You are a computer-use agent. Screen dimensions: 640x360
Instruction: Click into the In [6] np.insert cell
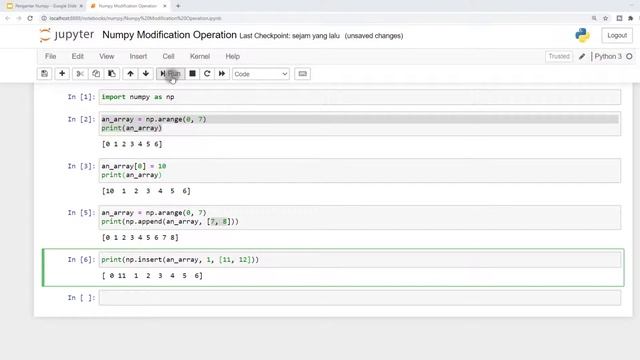360,260
